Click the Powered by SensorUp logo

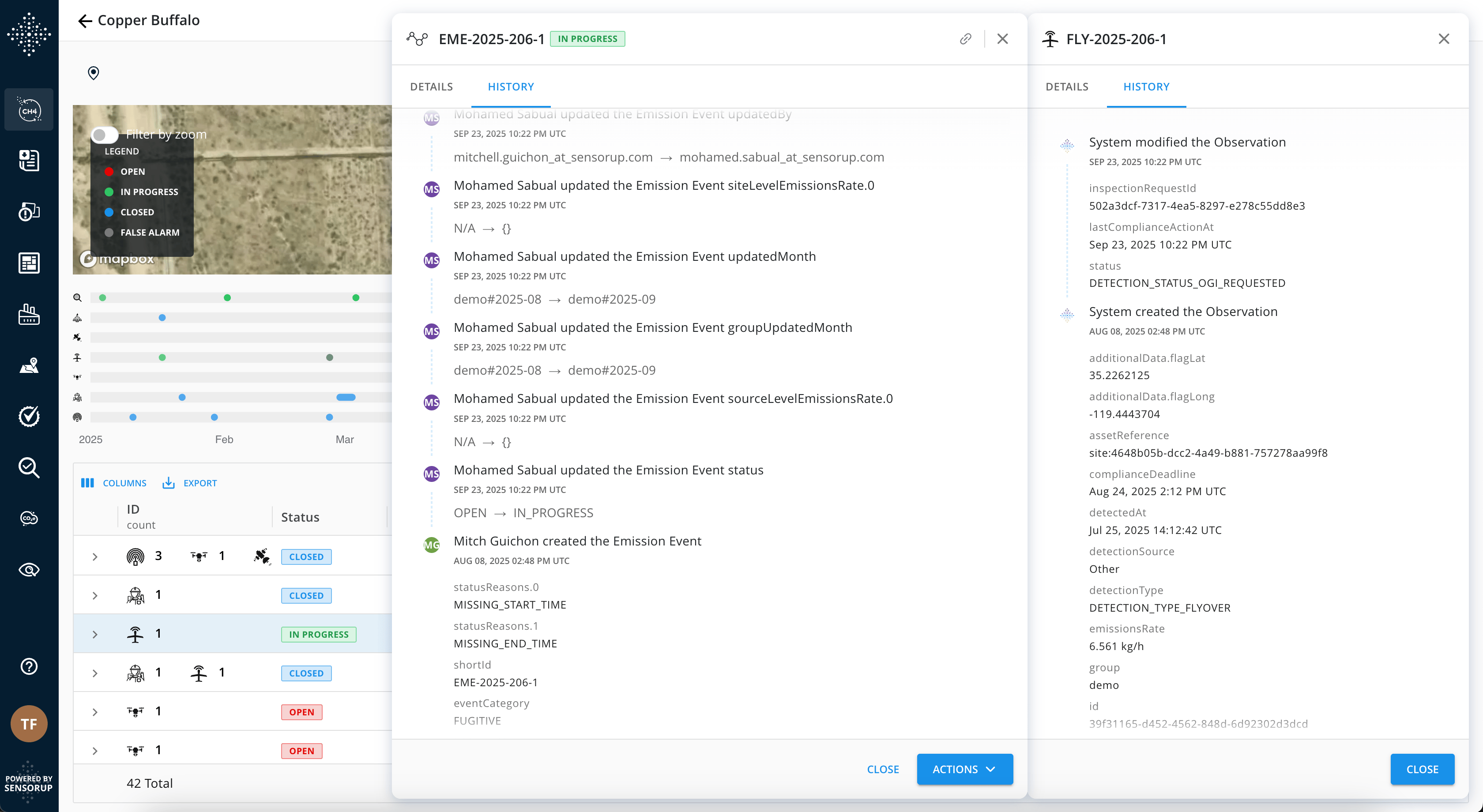[x=29, y=782]
